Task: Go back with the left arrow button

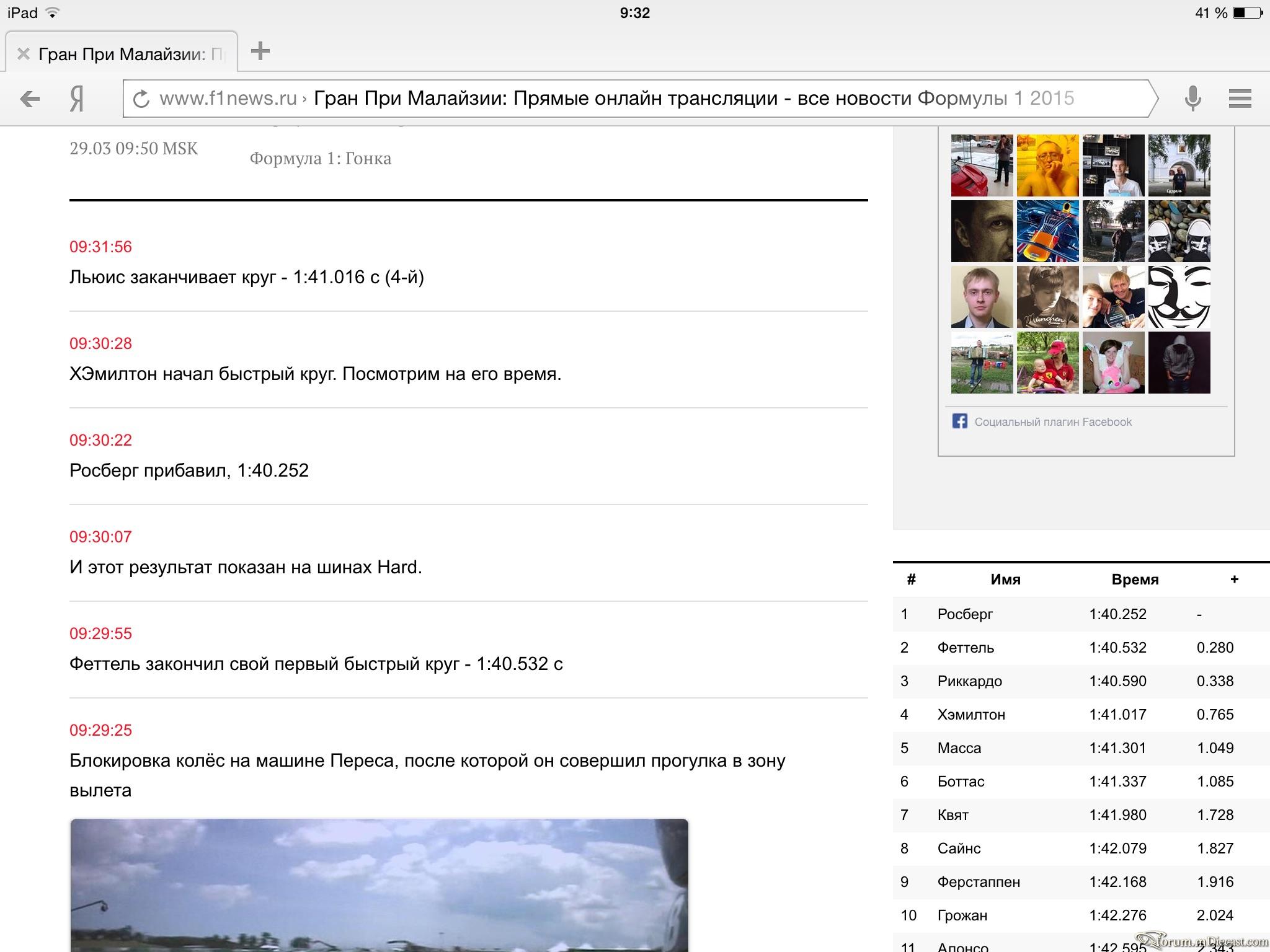Action: (x=29, y=99)
